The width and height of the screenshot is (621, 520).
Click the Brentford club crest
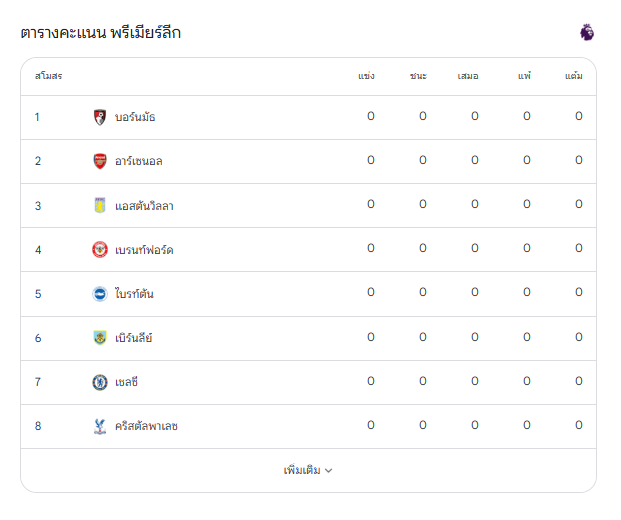pyautogui.click(x=100, y=250)
